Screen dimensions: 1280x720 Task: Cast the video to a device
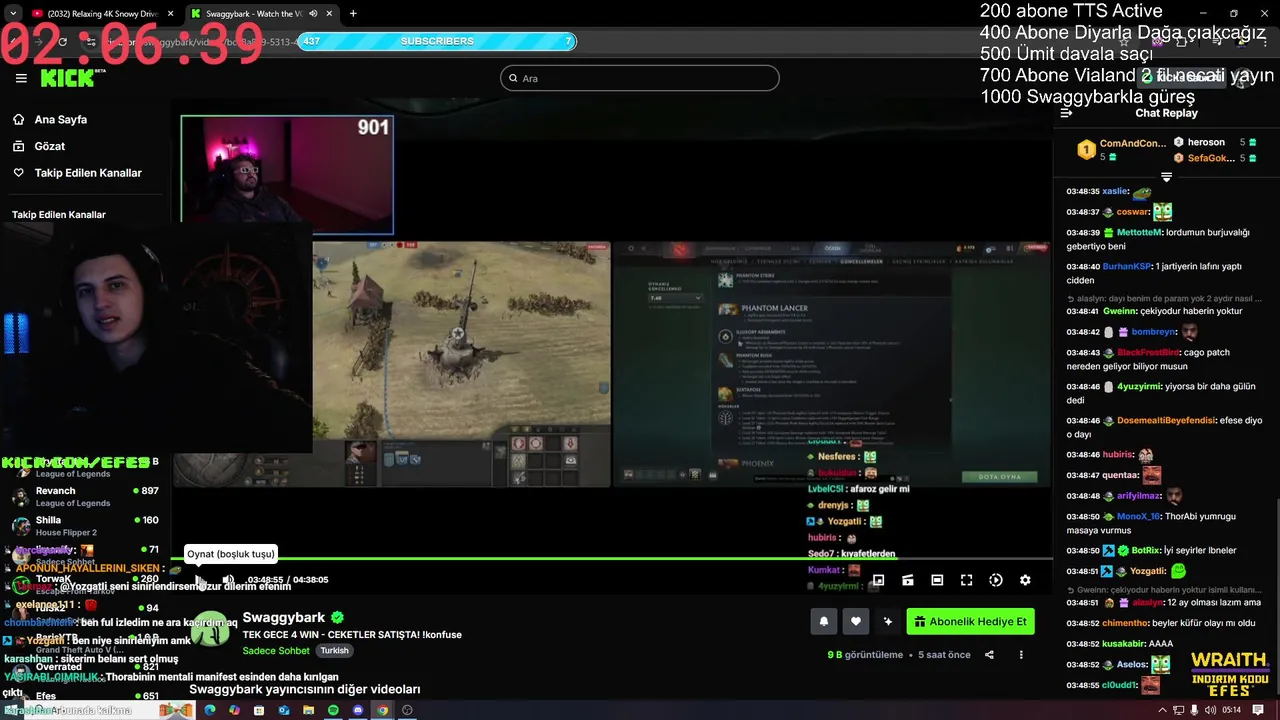908,580
